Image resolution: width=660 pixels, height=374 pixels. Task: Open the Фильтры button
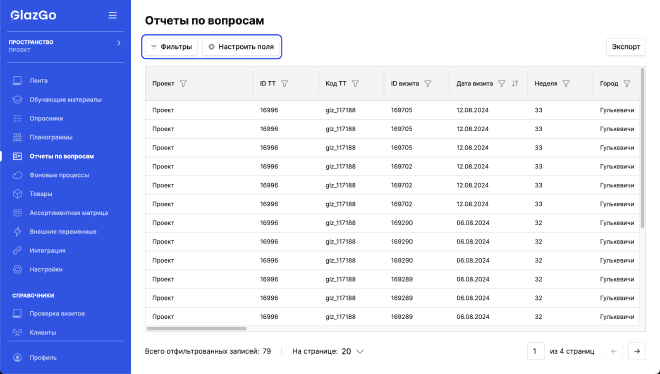171,47
